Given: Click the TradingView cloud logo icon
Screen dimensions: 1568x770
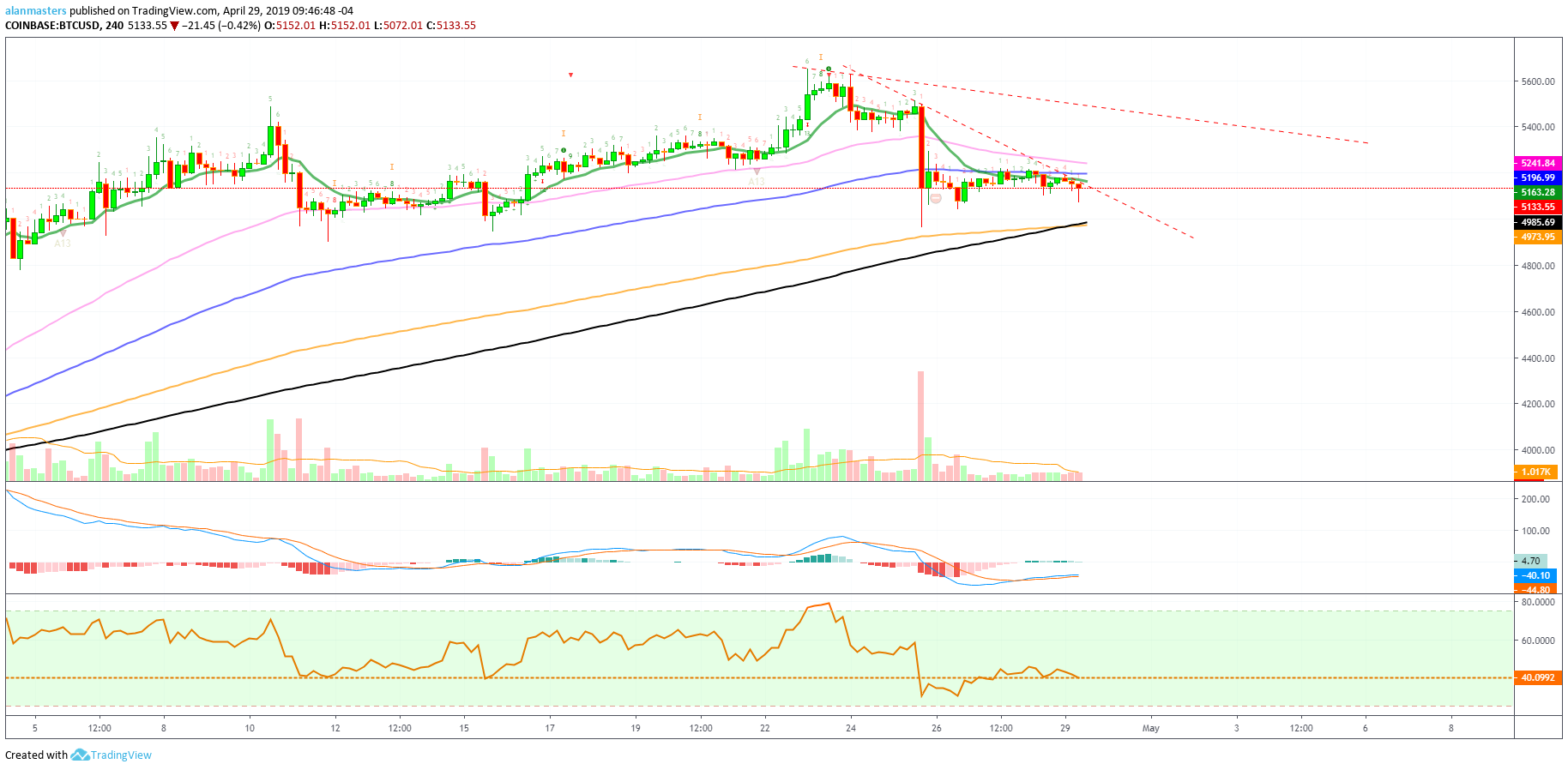Looking at the screenshot, I should [80, 755].
